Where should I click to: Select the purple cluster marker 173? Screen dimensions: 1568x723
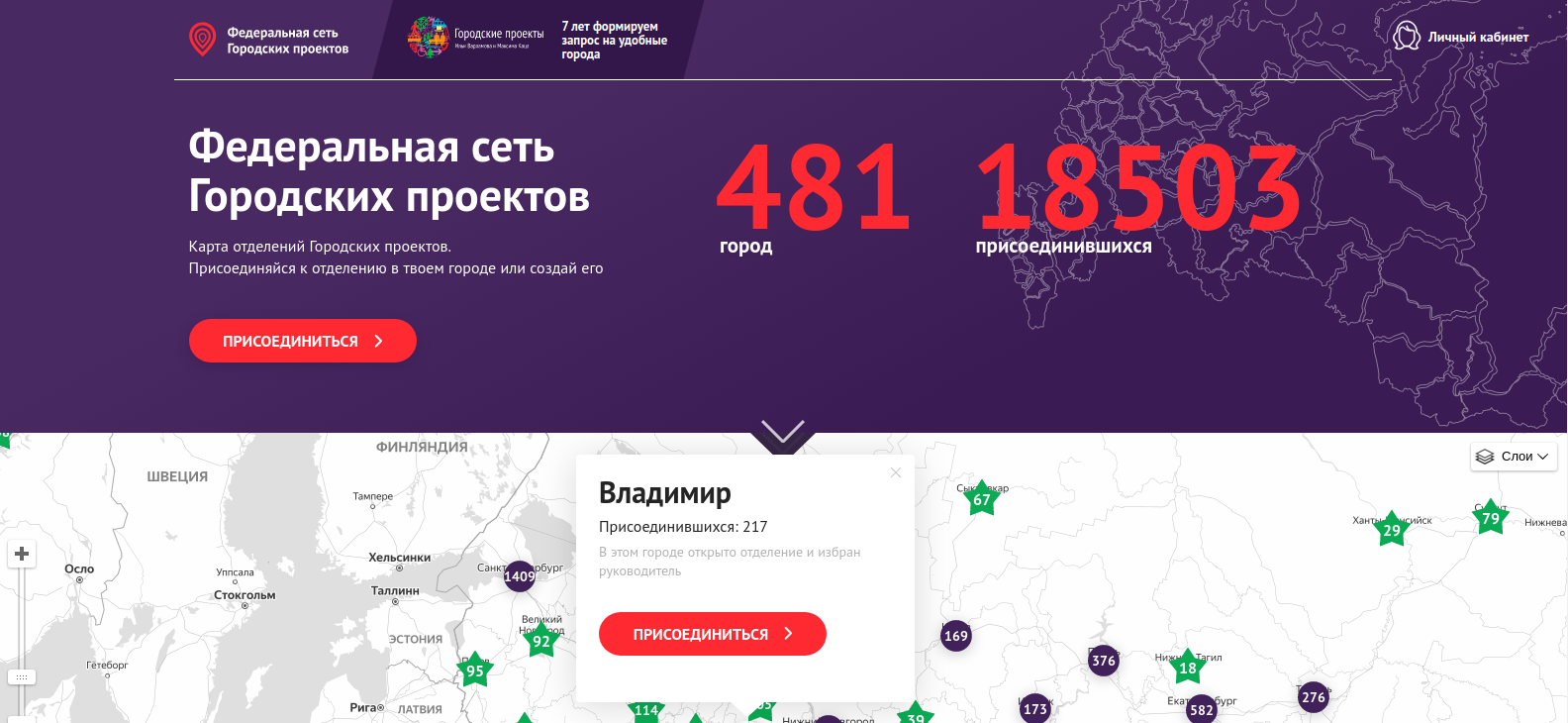[1035, 708]
